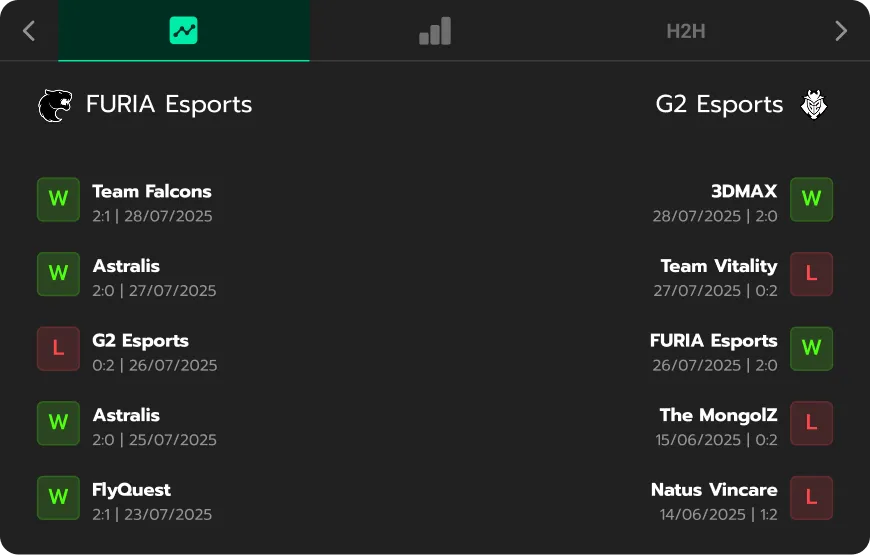This screenshot has height=555, width=870.
Task: Click the W badge beside FURIA Esports match
Action: (811, 348)
